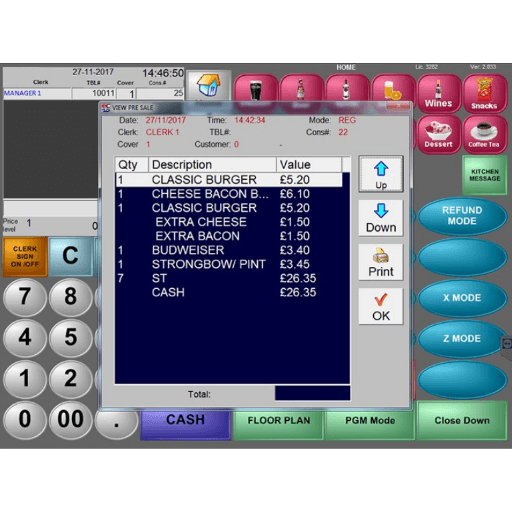Tap number key 7

(x=25, y=297)
